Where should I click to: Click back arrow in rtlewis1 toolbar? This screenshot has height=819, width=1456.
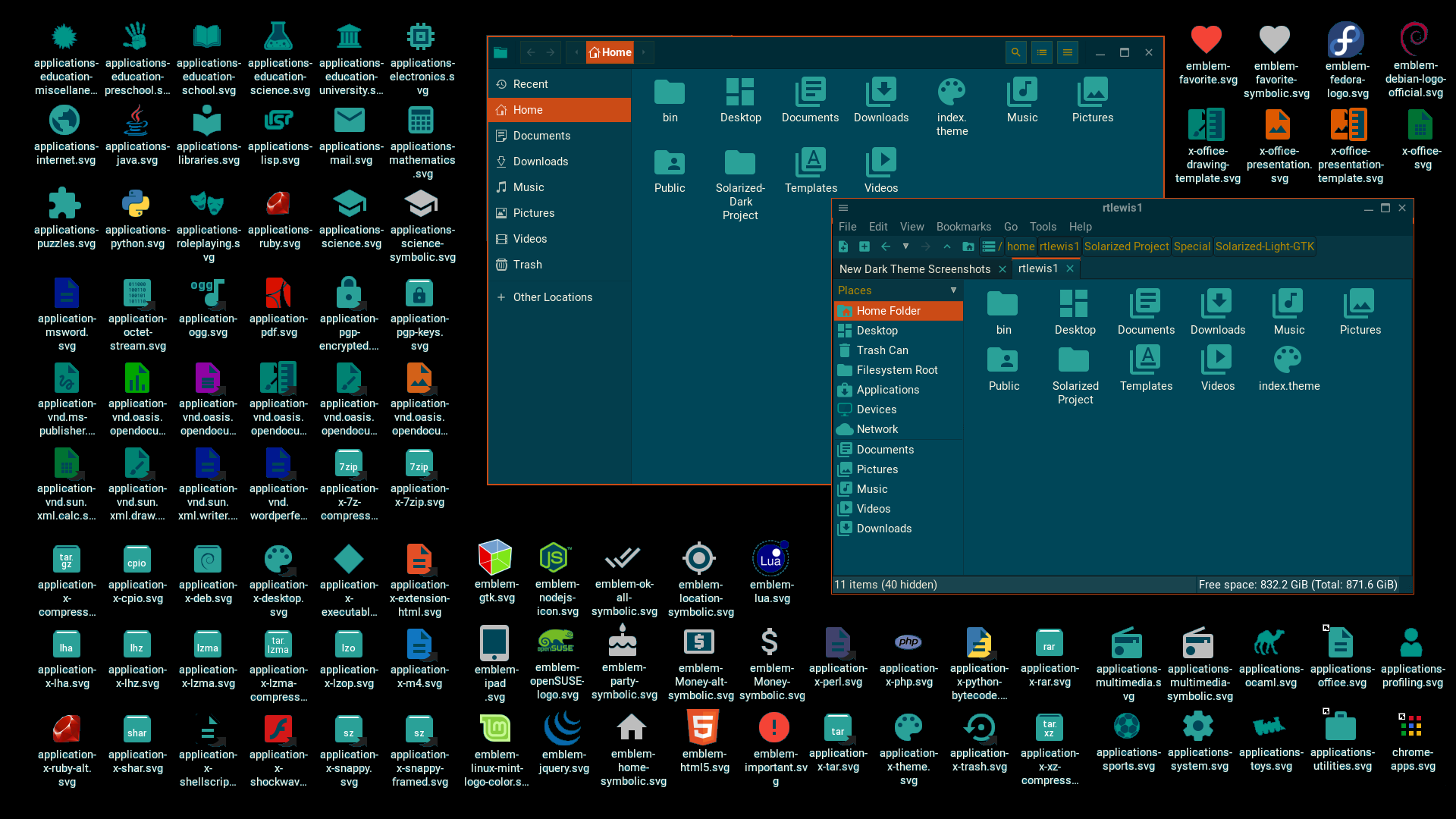pos(885,246)
